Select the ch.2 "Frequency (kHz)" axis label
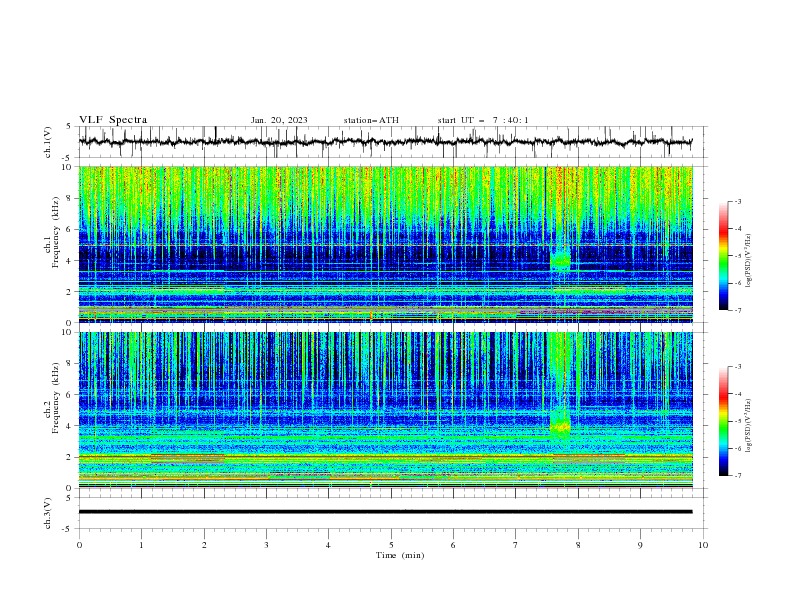The width and height of the screenshot is (792, 612). (56, 397)
